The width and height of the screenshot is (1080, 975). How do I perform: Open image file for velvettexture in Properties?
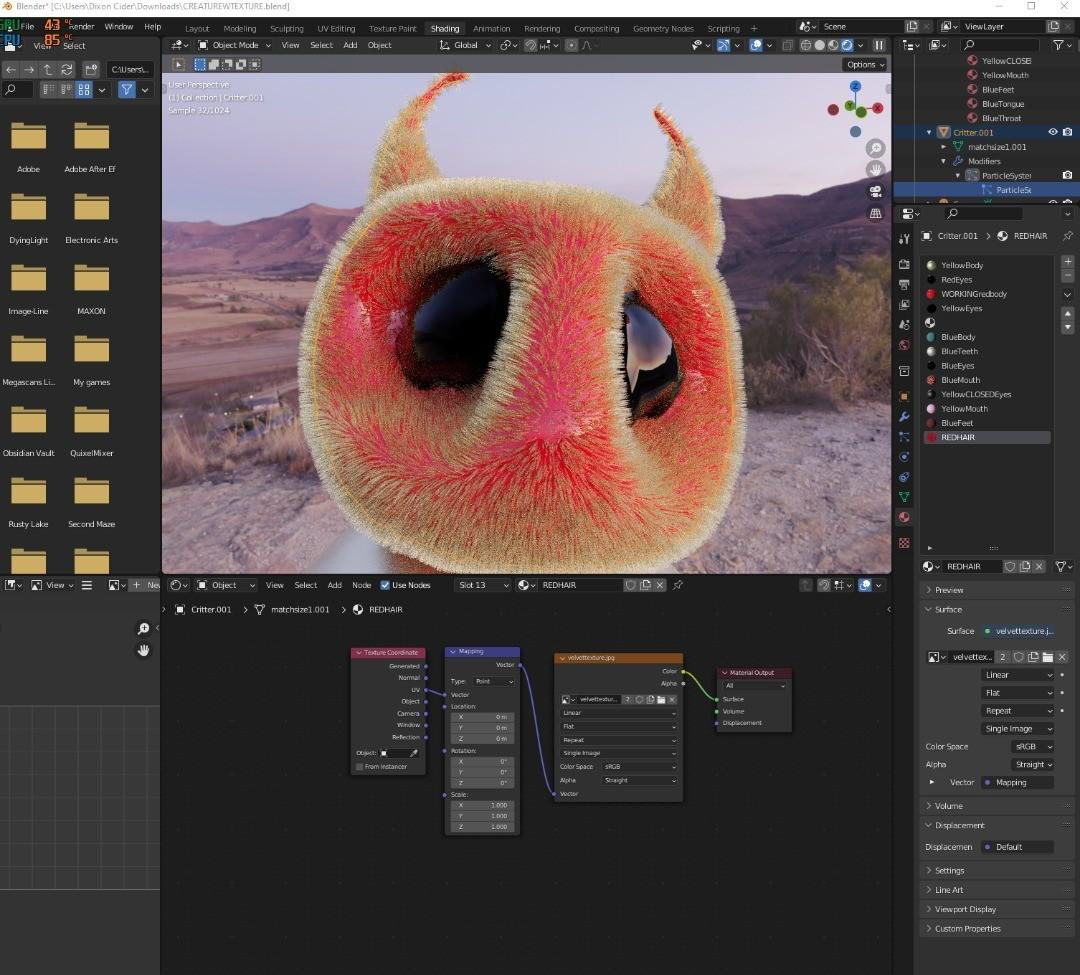click(x=1048, y=657)
